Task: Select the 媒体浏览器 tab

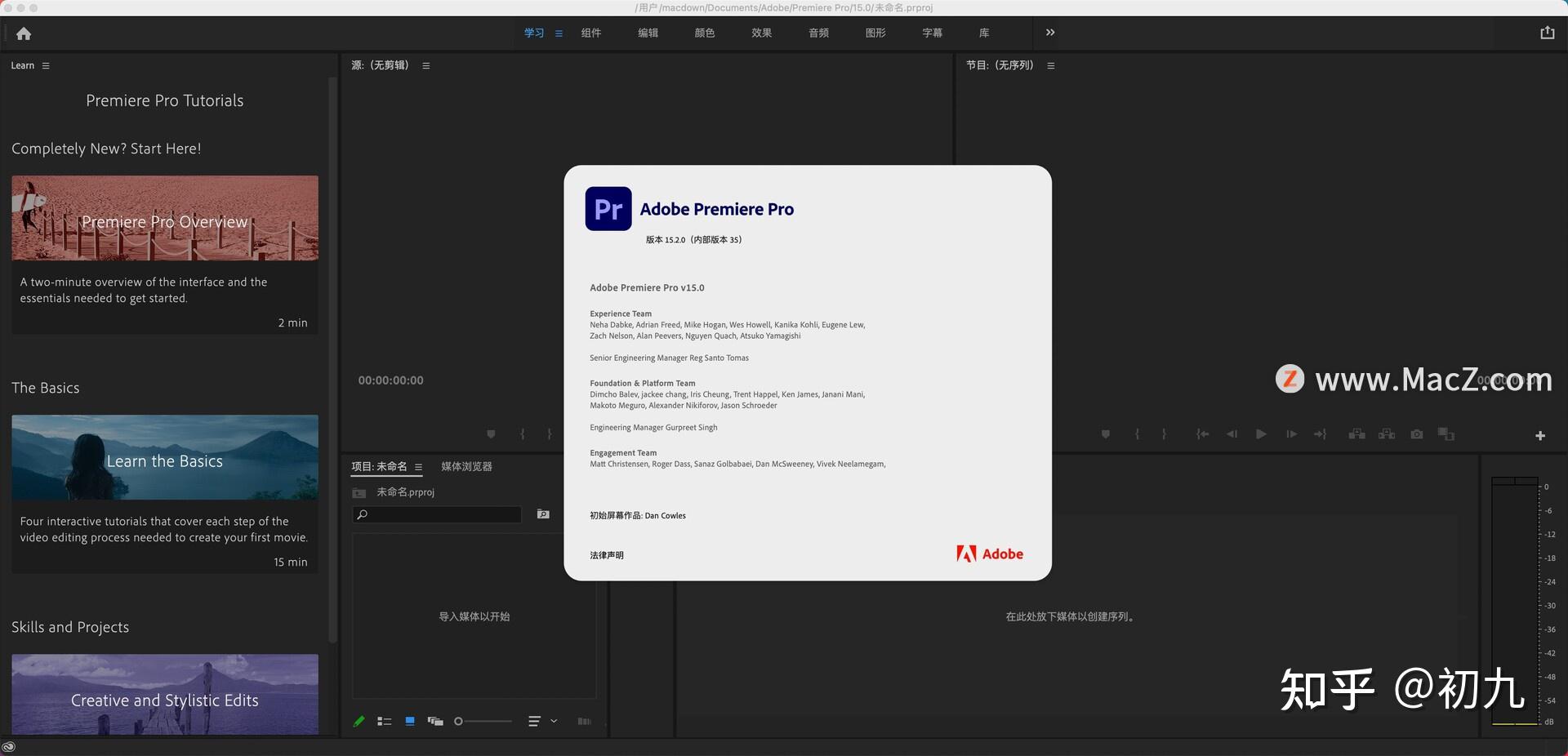Action: click(466, 466)
